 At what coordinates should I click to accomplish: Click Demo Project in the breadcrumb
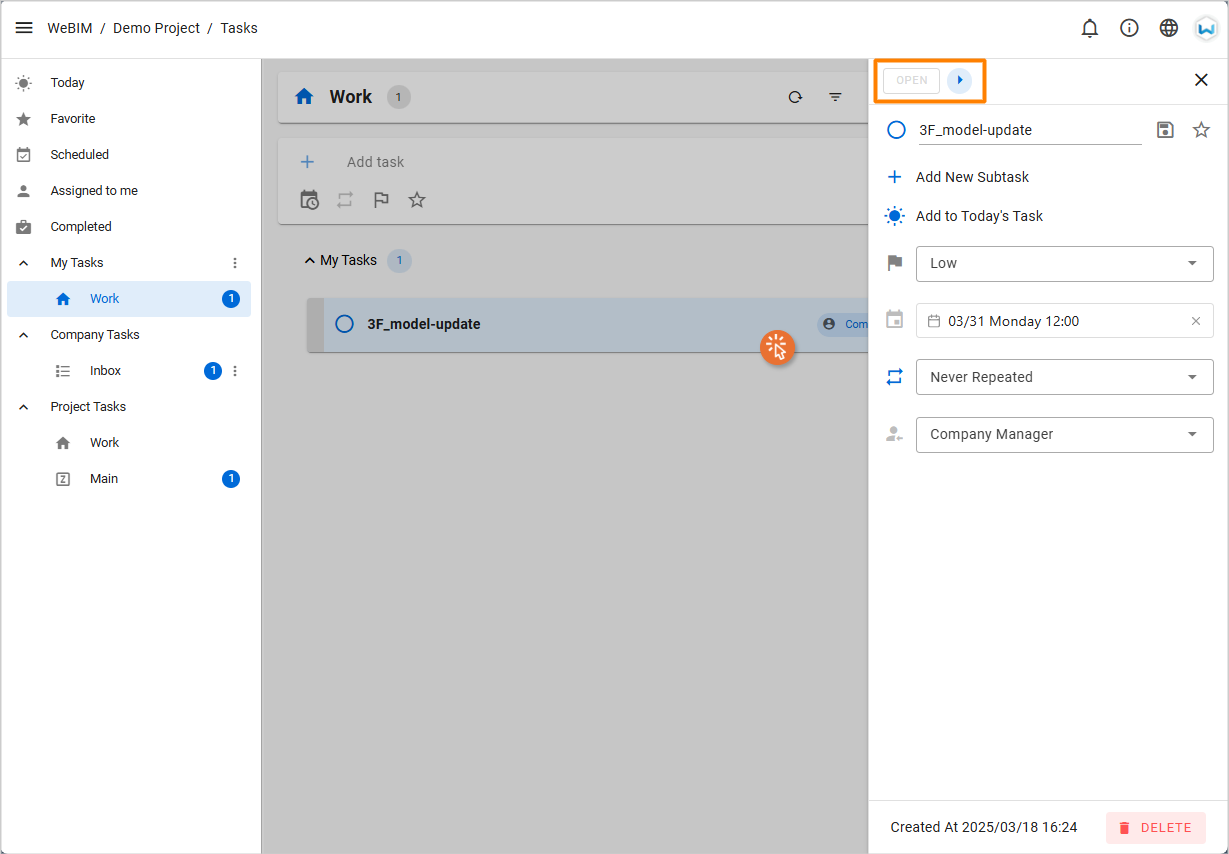click(156, 28)
